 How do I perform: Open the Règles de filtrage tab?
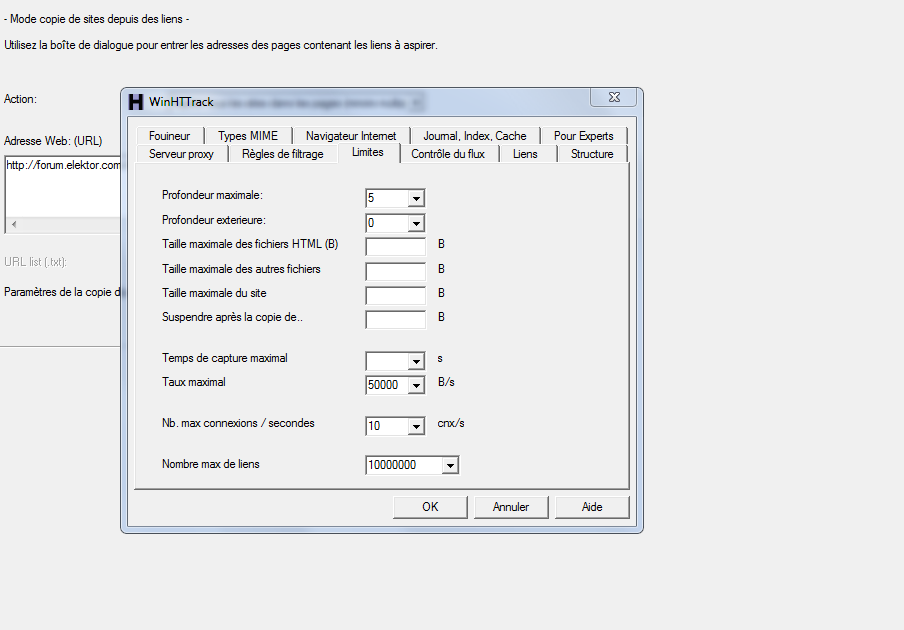(283, 154)
